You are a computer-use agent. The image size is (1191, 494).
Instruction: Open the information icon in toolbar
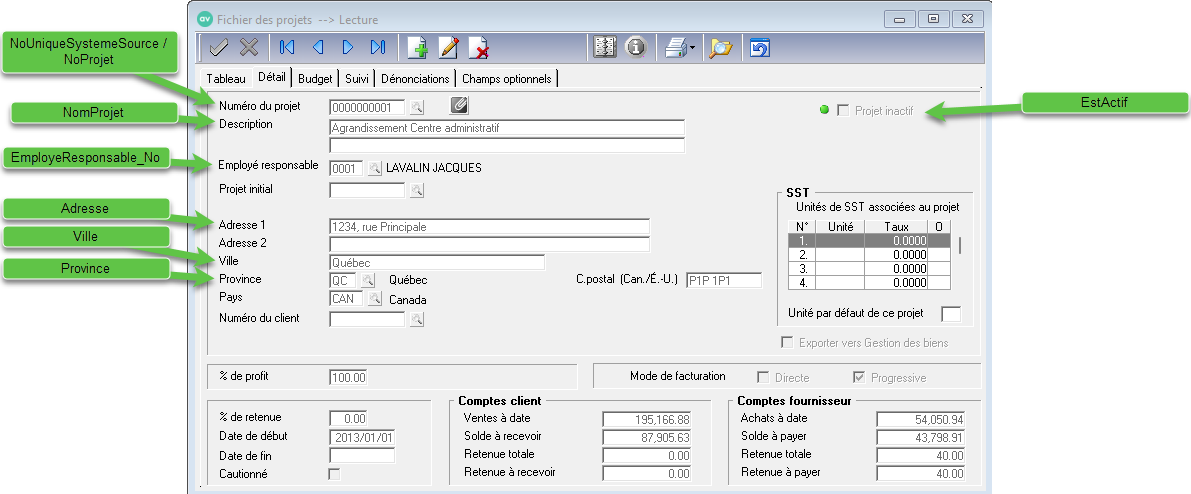pos(635,47)
